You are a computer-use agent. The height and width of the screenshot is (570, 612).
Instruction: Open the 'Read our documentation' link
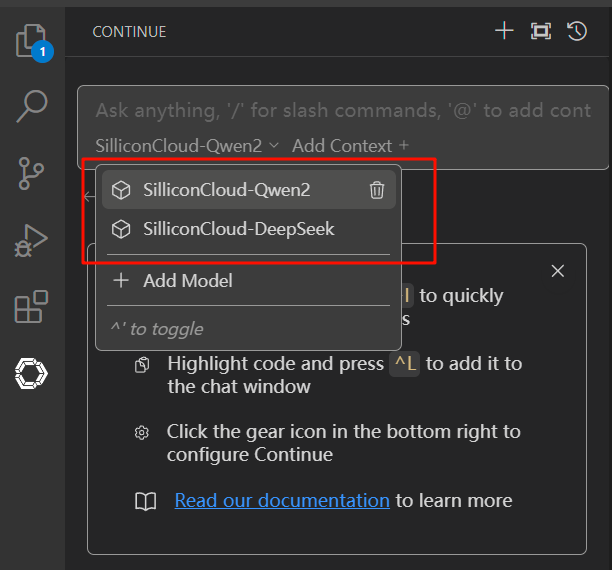pyautogui.click(x=282, y=500)
